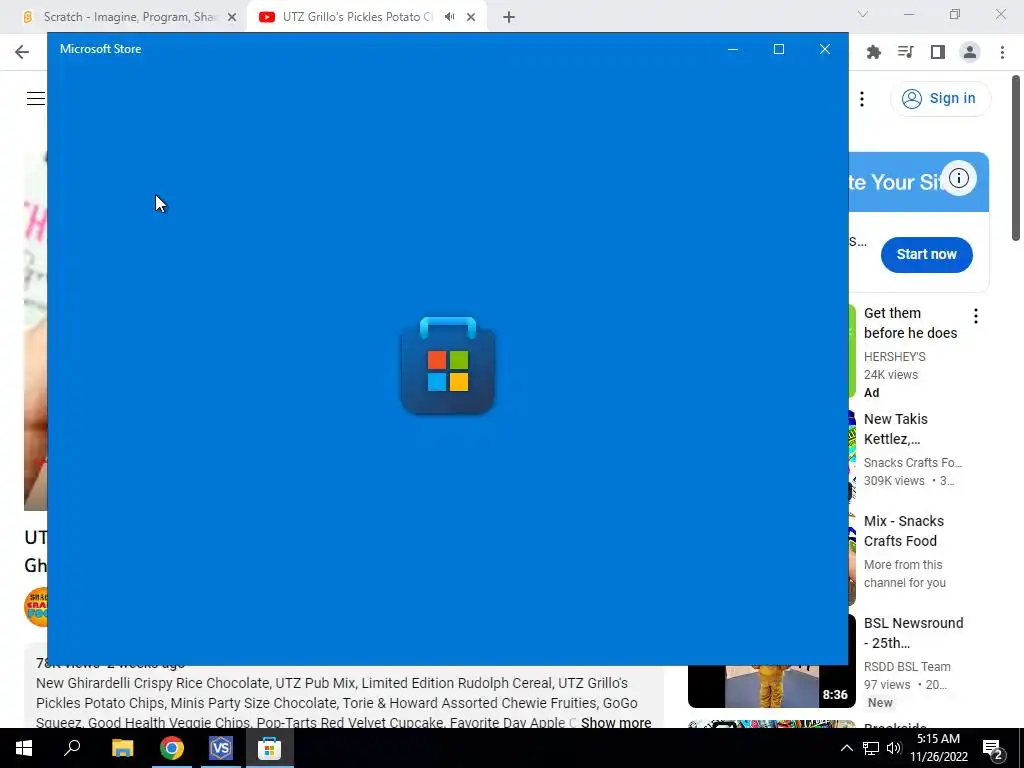The width and height of the screenshot is (1024, 768).
Task: Expand description with Show more
Action: (616, 722)
